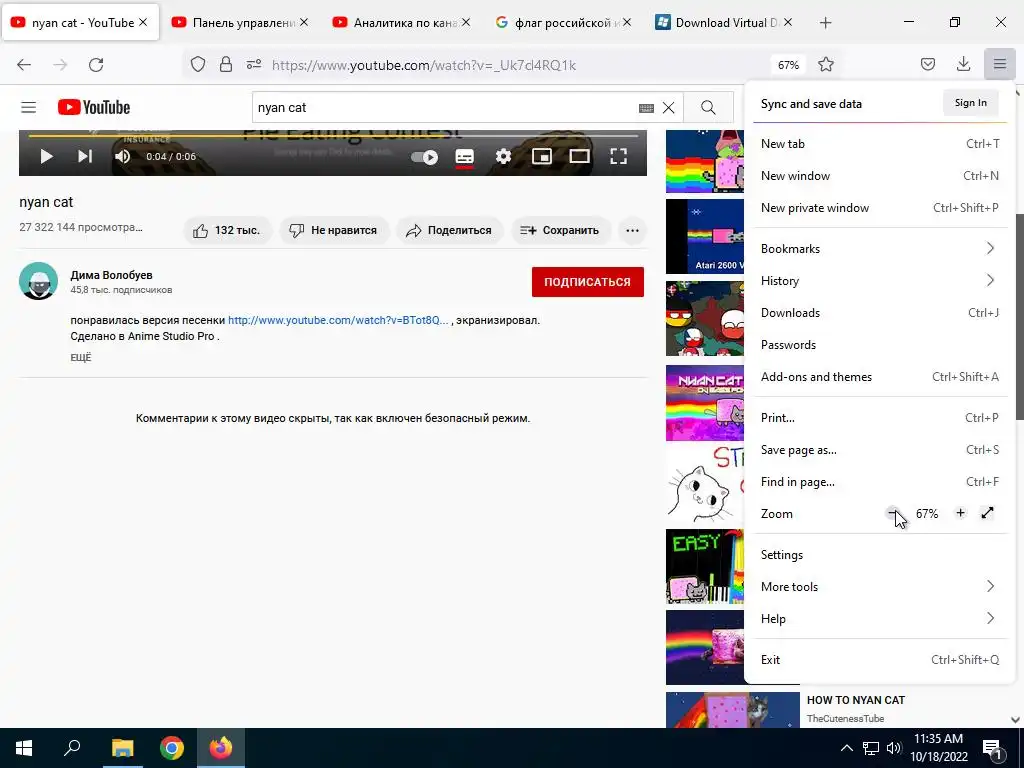Like the video with 132 тыс.
Image resolution: width=1024 pixels, height=768 pixels.
coord(227,231)
